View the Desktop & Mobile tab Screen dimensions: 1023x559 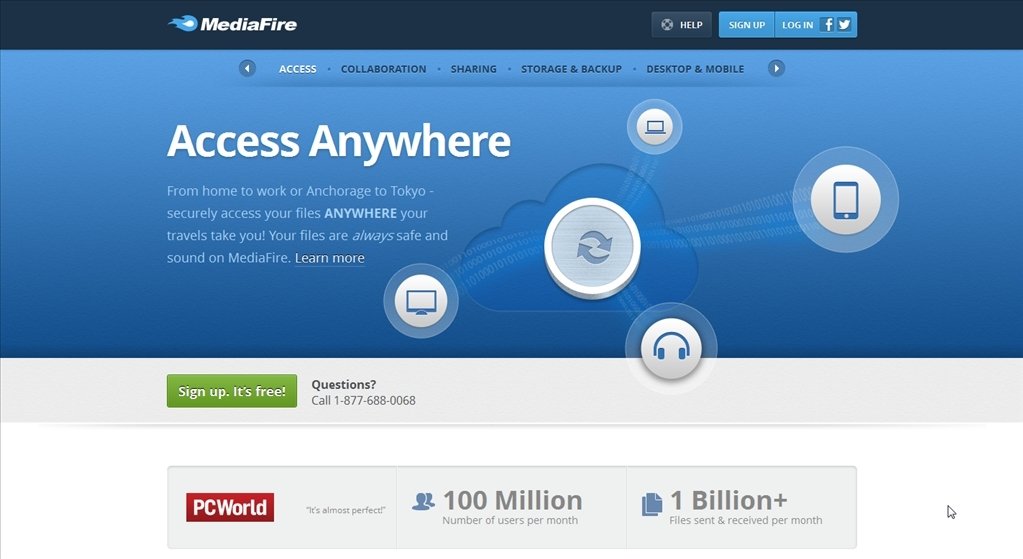point(695,69)
